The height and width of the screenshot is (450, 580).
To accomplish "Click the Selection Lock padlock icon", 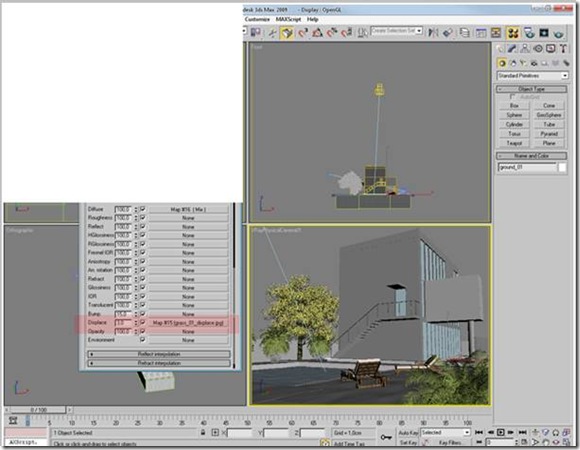I will point(203,432).
